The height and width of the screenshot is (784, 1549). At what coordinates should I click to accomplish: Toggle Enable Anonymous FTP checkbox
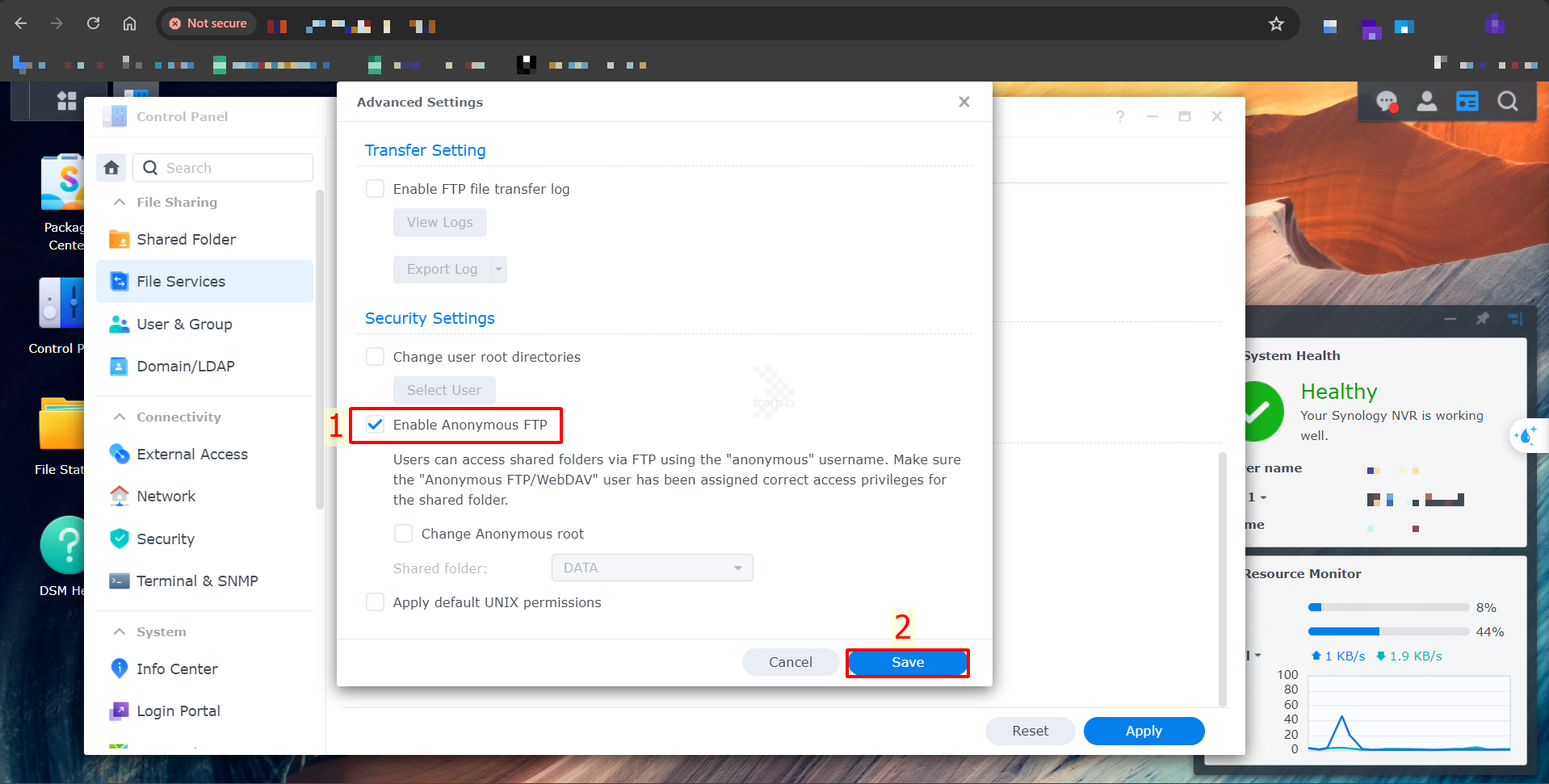[x=376, y=425]
